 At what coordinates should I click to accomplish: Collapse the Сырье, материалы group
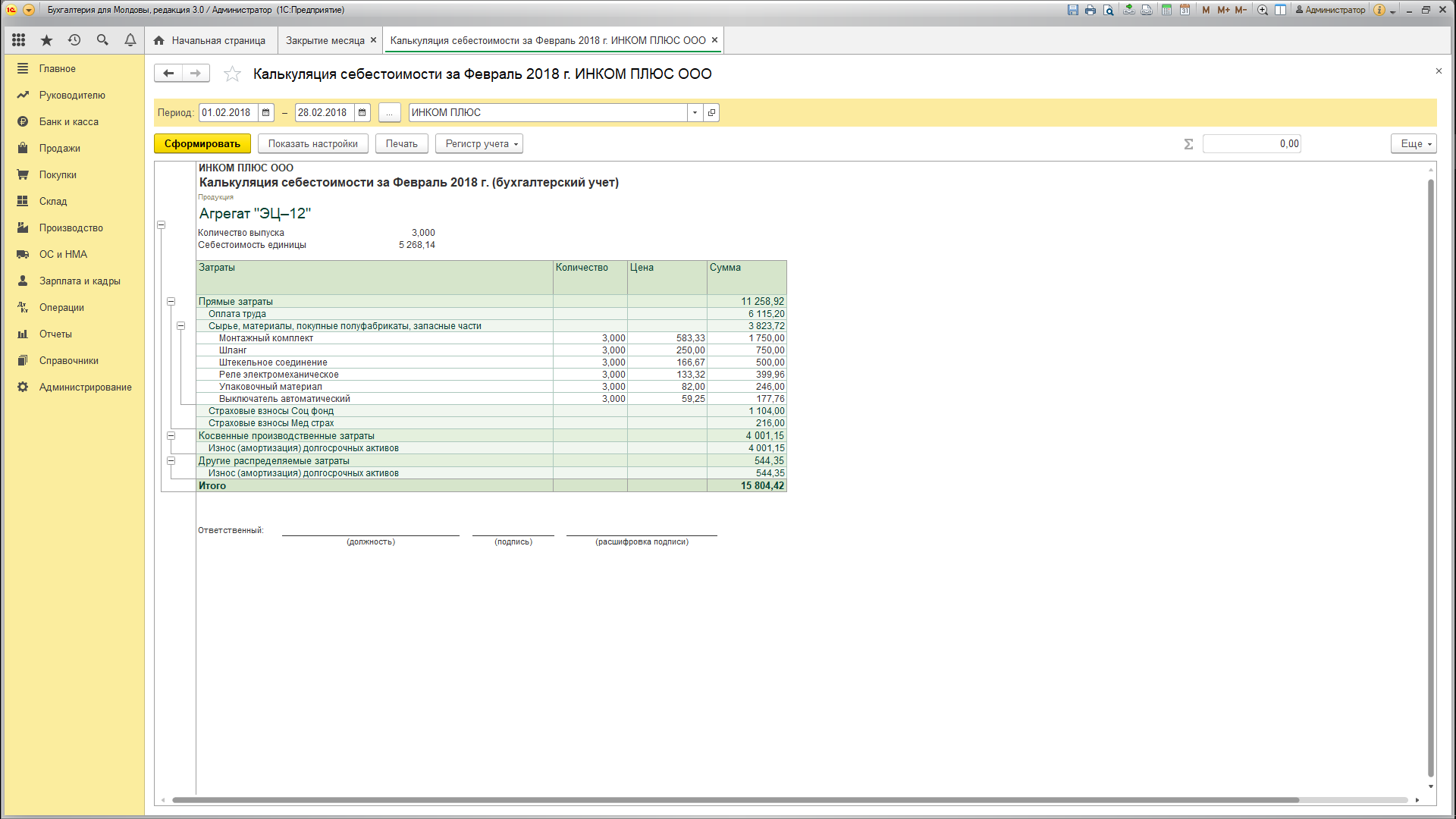tap(181, 326)
